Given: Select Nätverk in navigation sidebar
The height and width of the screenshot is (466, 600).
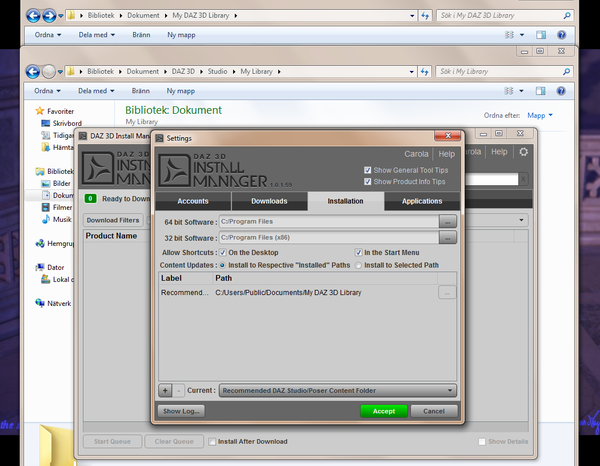Looking at the screenshot, I should pyautogui.click(x=54, y=303).
